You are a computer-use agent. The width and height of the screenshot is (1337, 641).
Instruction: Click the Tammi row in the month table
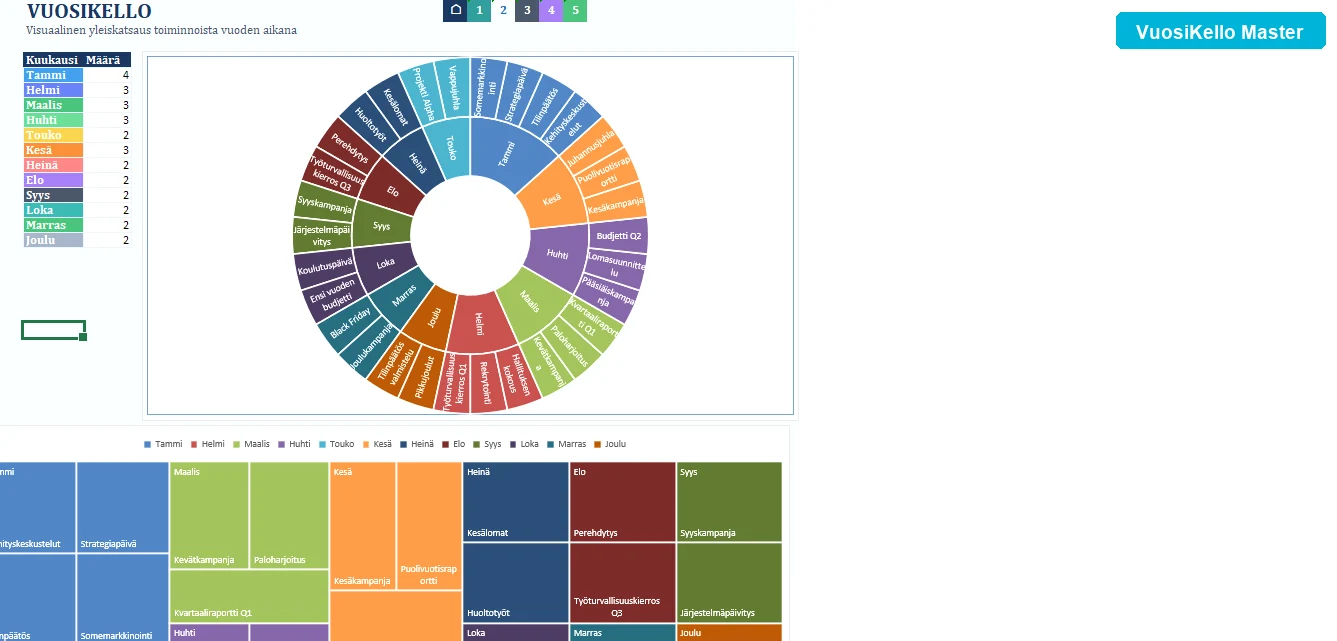tap(77, 75)
